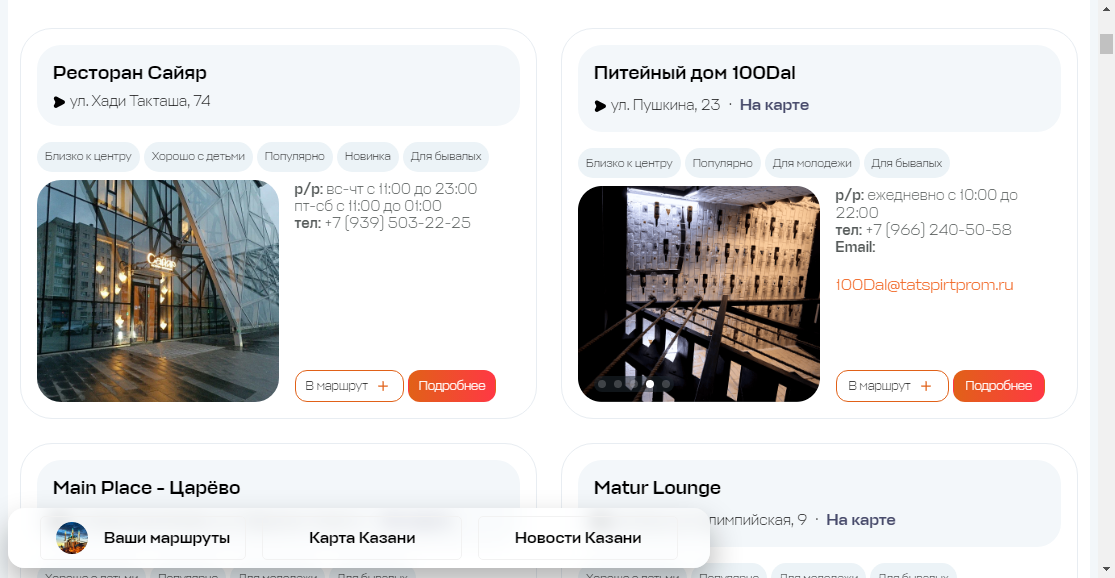This screenshot has height=578, width=1115.
Task: Open Карта Казани in the bottom bar
Action: coord(362,538)
